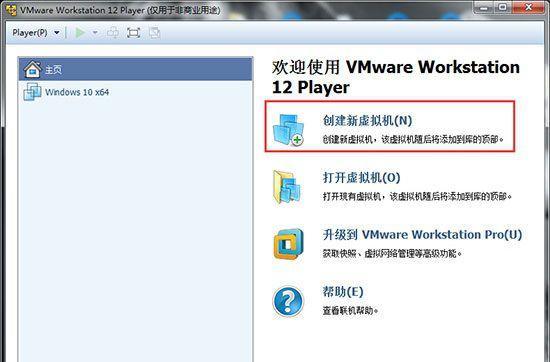Click the 欢迎使用 VMware Workstation 12 Player heading

(x=396, y=77)
